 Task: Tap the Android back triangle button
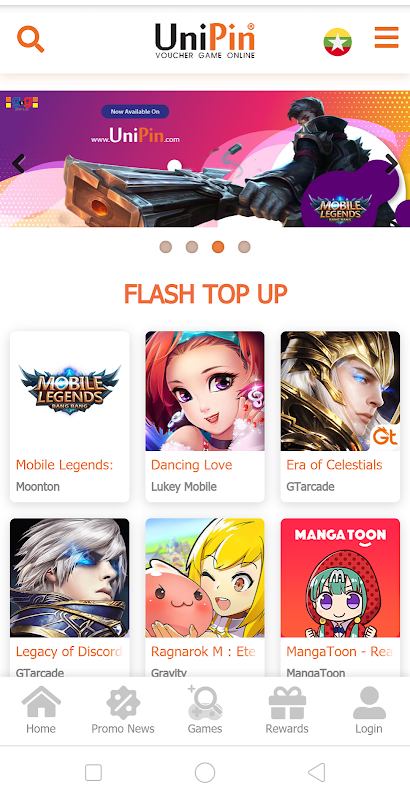[x=317, y=772]
